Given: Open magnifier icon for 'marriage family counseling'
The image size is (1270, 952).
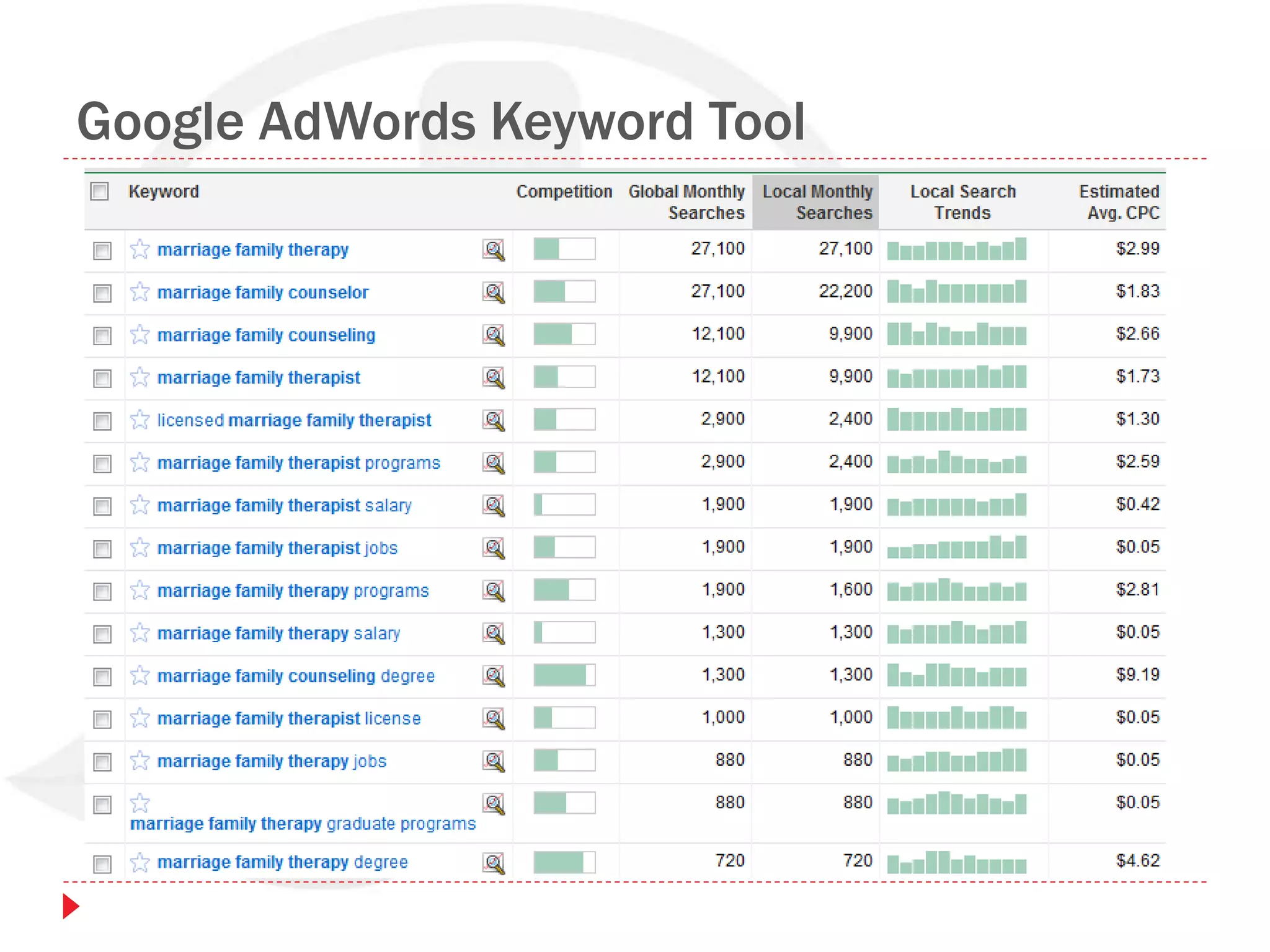Looking at the screenshot, I should (494, 335).
